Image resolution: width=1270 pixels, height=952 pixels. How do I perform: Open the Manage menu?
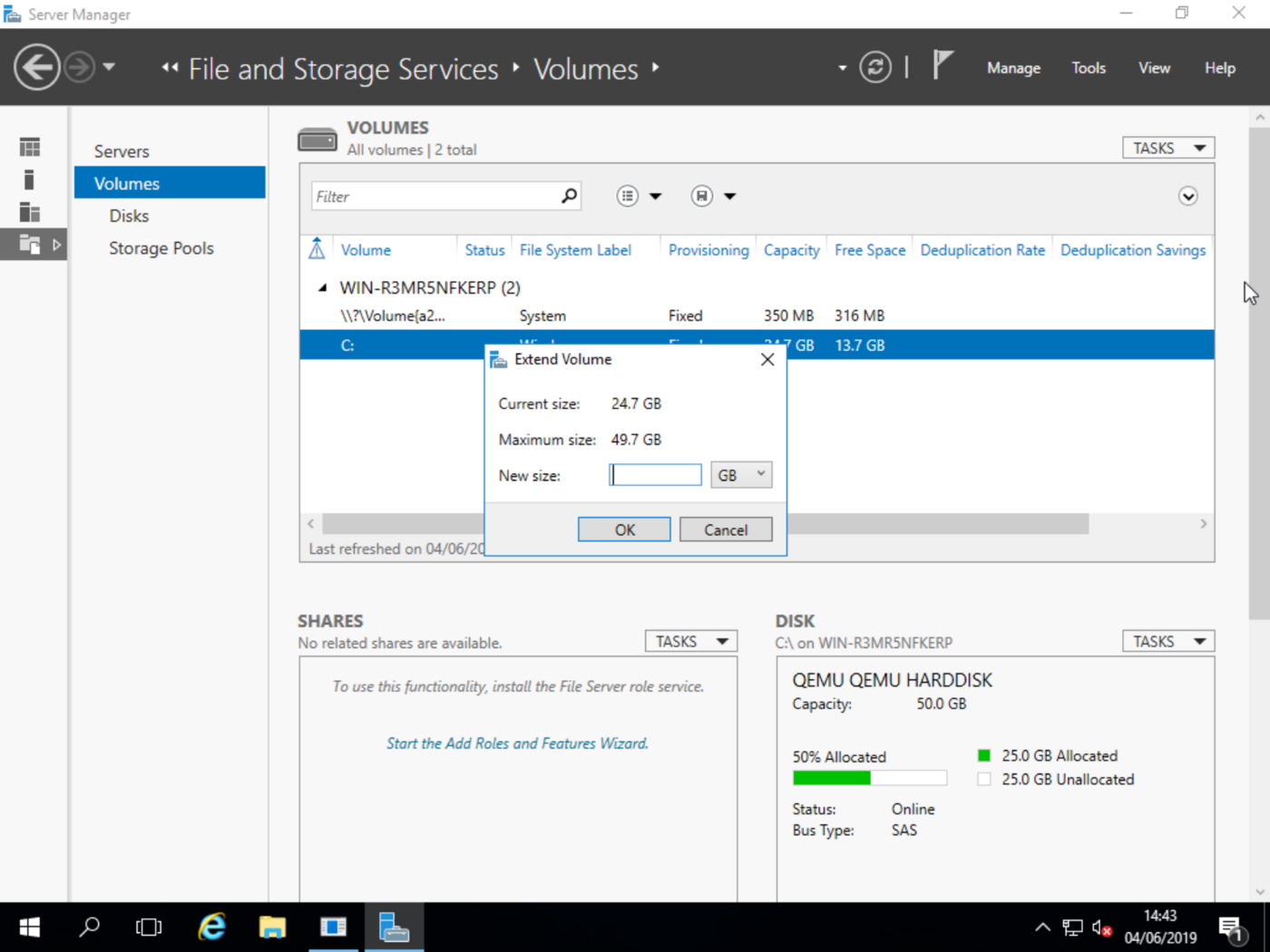click(1013, 67)
